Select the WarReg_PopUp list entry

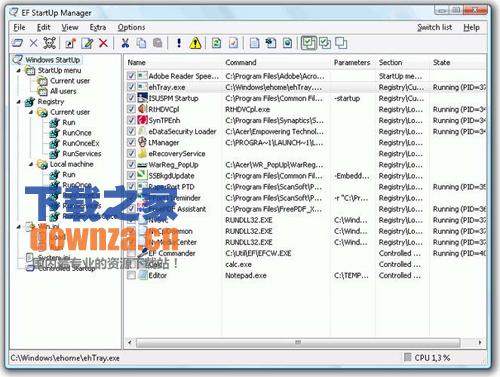(173, 165)
